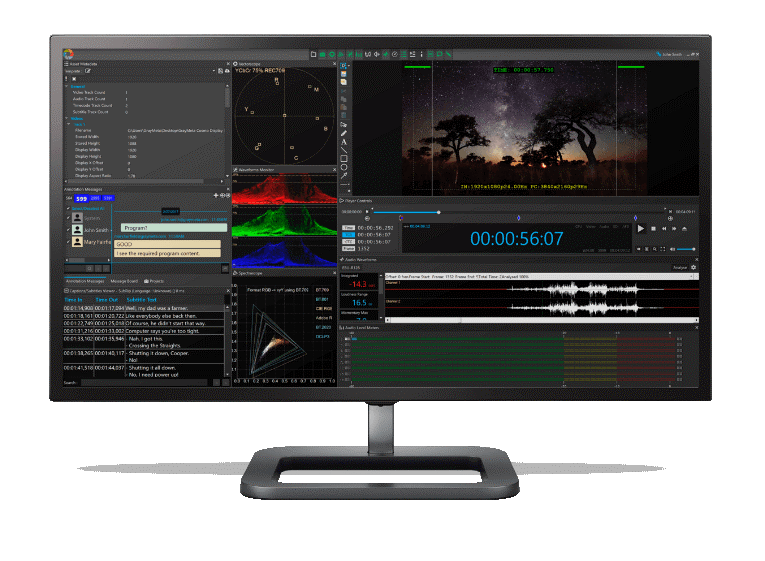Click the audio waveform horizontal scrollbar

pyautogui.click(x=542, y=320)
